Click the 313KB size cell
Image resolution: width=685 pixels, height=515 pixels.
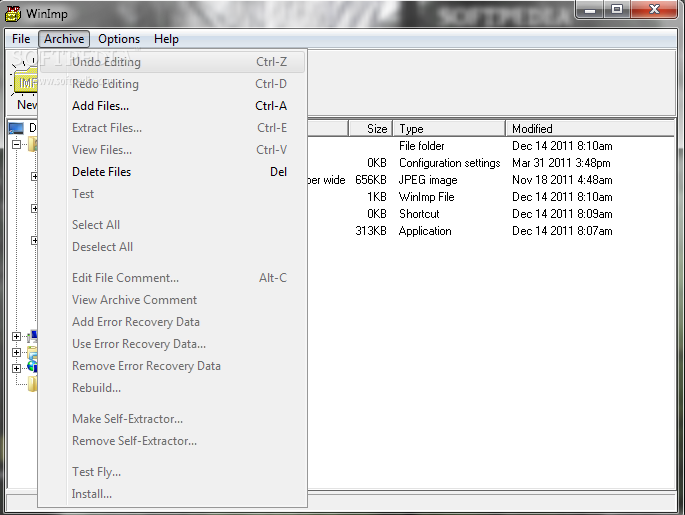coord(371,231)
